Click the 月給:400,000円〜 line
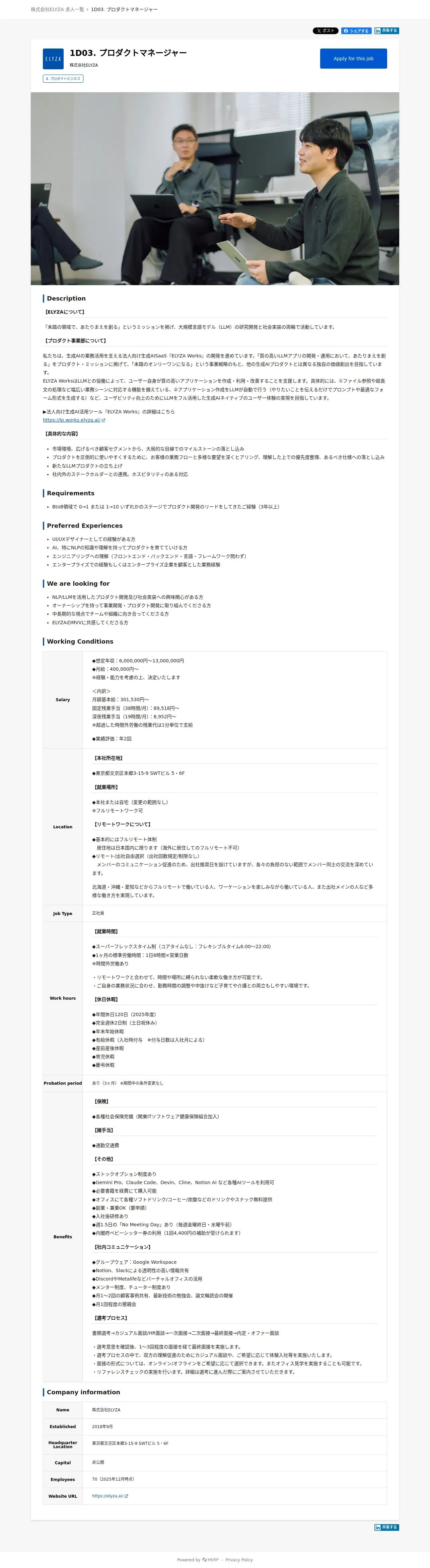The image size is (430, 1568). pyautogui.click(x=115, y=669)
